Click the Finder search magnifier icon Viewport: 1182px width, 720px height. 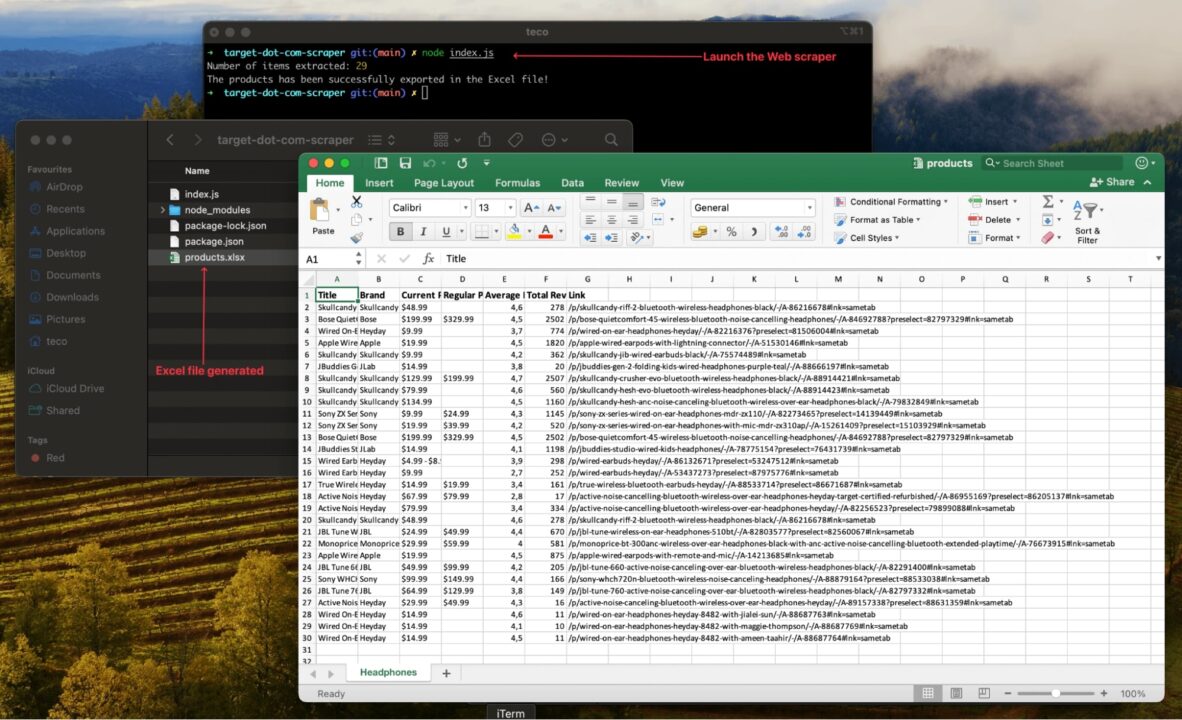point(611,139)
